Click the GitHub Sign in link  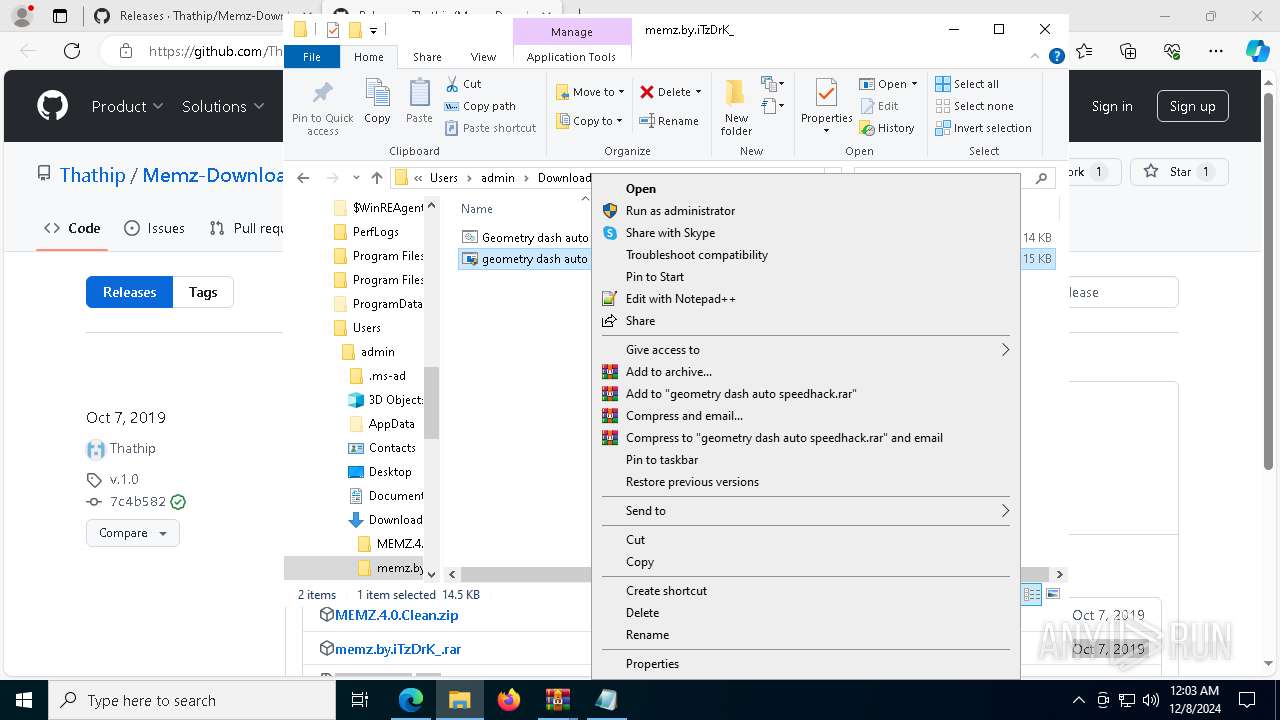1112,106
